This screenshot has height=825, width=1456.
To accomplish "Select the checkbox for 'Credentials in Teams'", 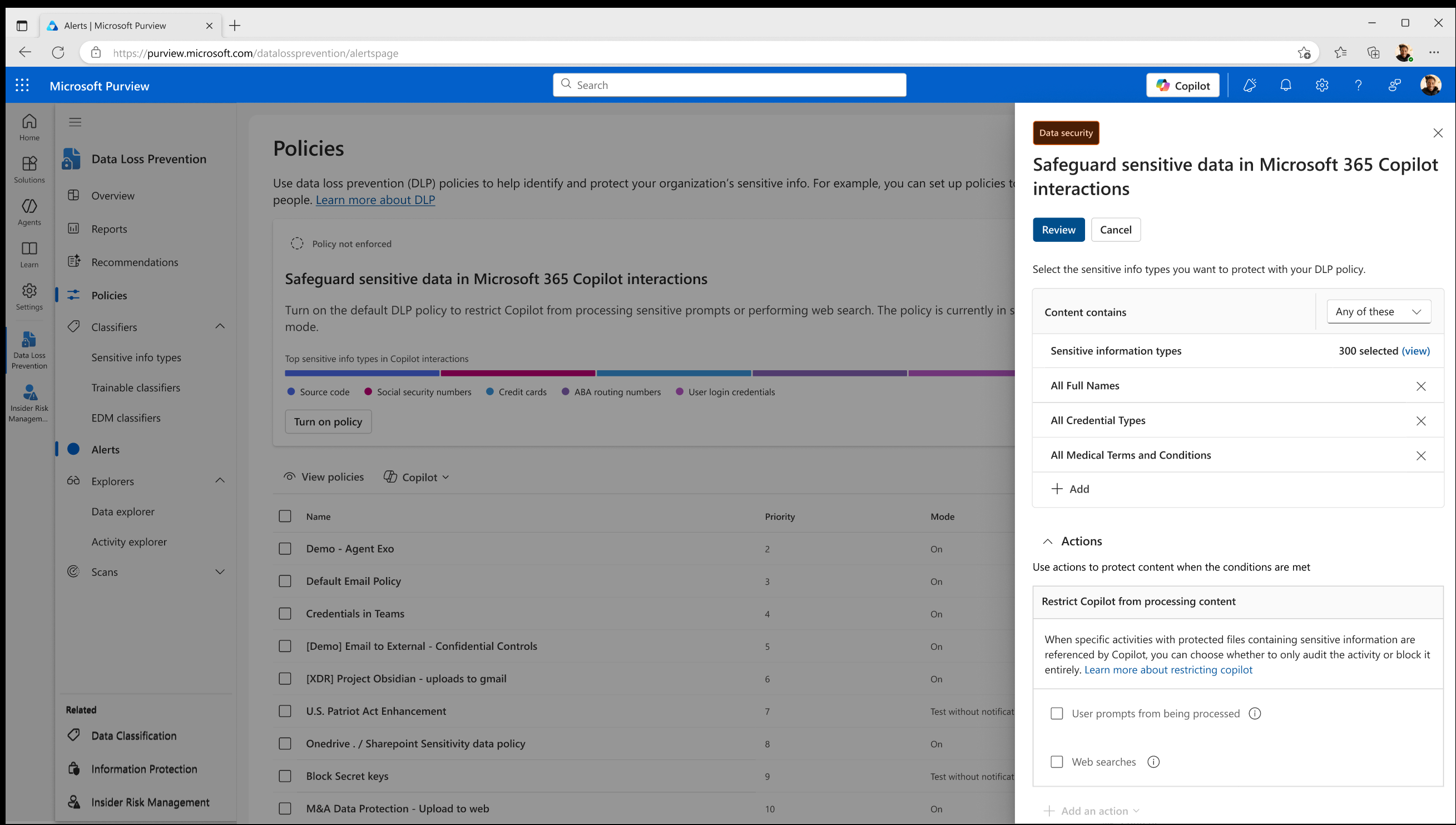I will click(285, 614).
